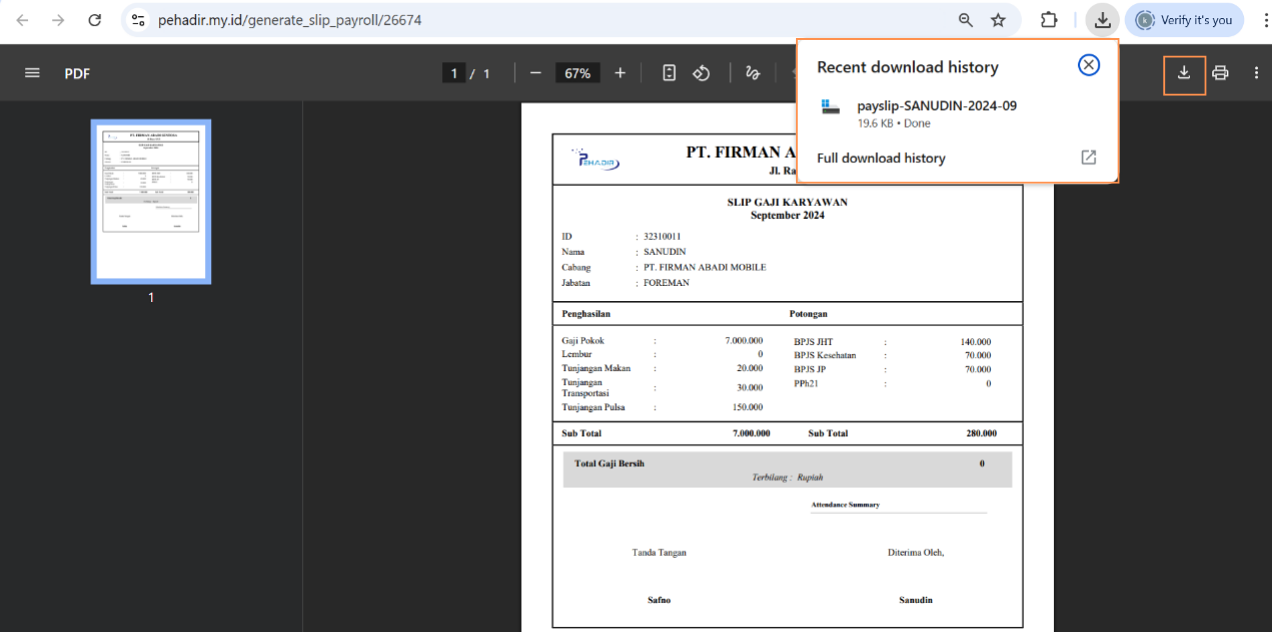
Task: Select the annotation drawing tool
Action: point(752,72)
